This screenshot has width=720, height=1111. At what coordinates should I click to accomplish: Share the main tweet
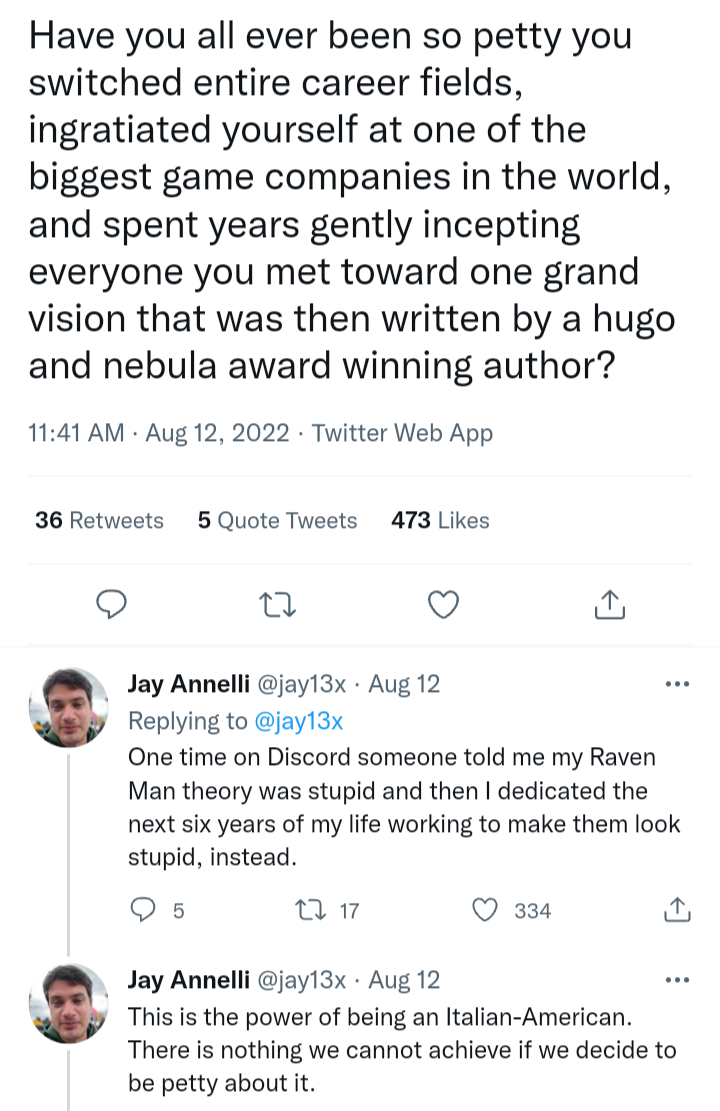tap(610, 604)
